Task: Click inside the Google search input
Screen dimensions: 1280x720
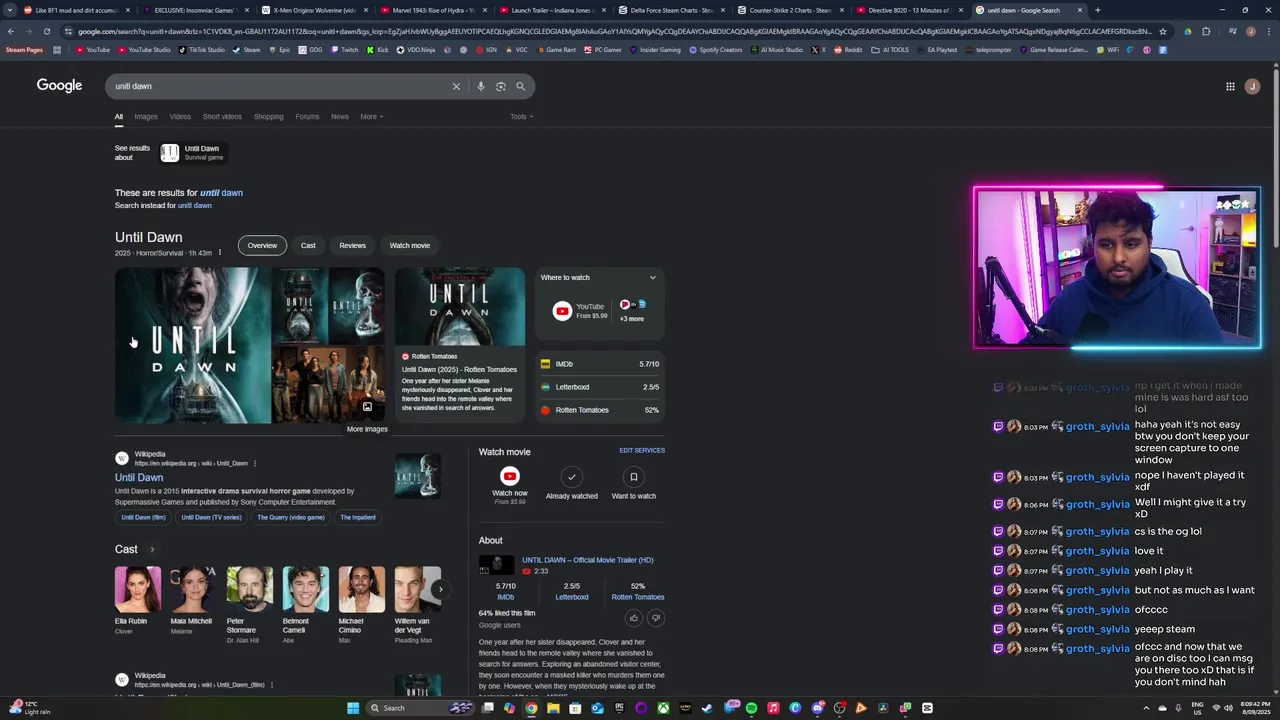Action: point(280,86)
